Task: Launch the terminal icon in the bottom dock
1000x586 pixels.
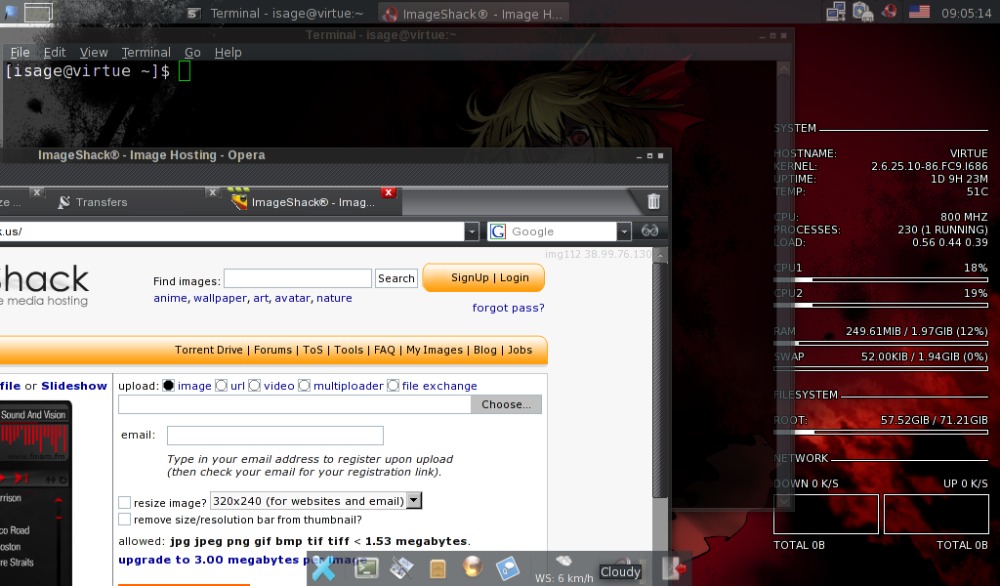Action: (366, 568)
